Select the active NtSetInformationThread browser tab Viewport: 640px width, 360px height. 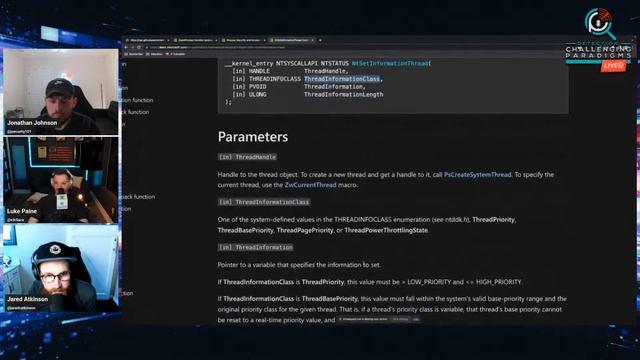click(x=291, y=40)
